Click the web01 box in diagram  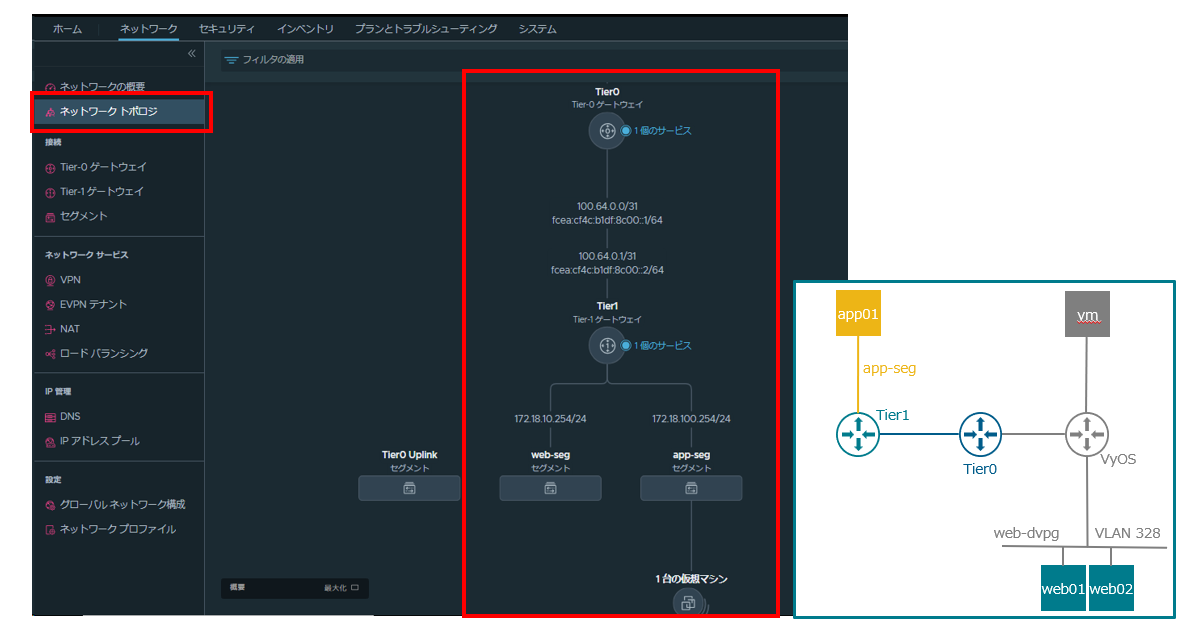pyautogui.click(x=1063, y=589)
